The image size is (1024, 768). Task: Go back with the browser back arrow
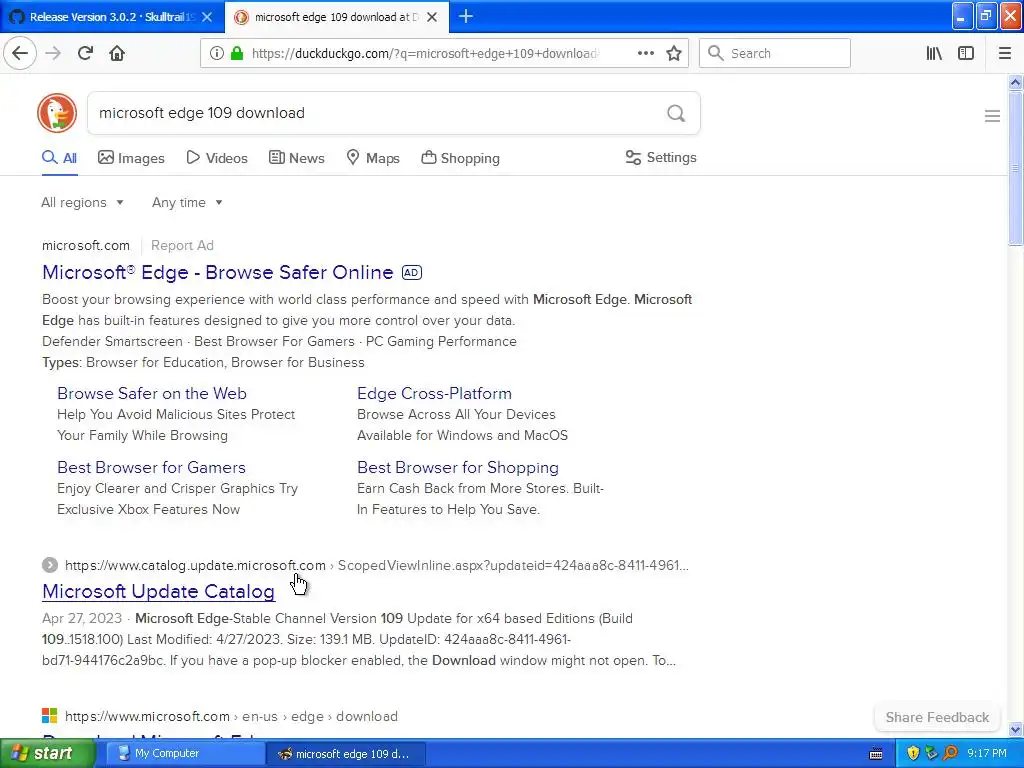tap(20, 53)
